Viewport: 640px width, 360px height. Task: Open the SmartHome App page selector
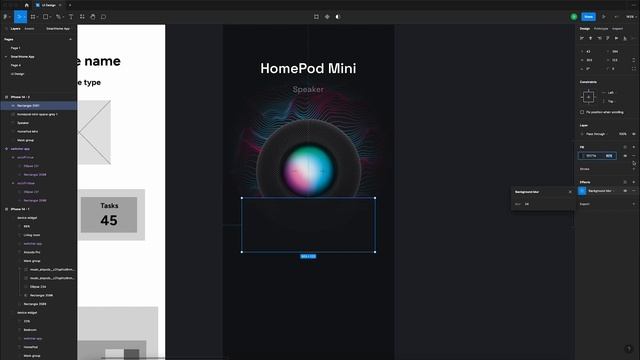[58, 29]
